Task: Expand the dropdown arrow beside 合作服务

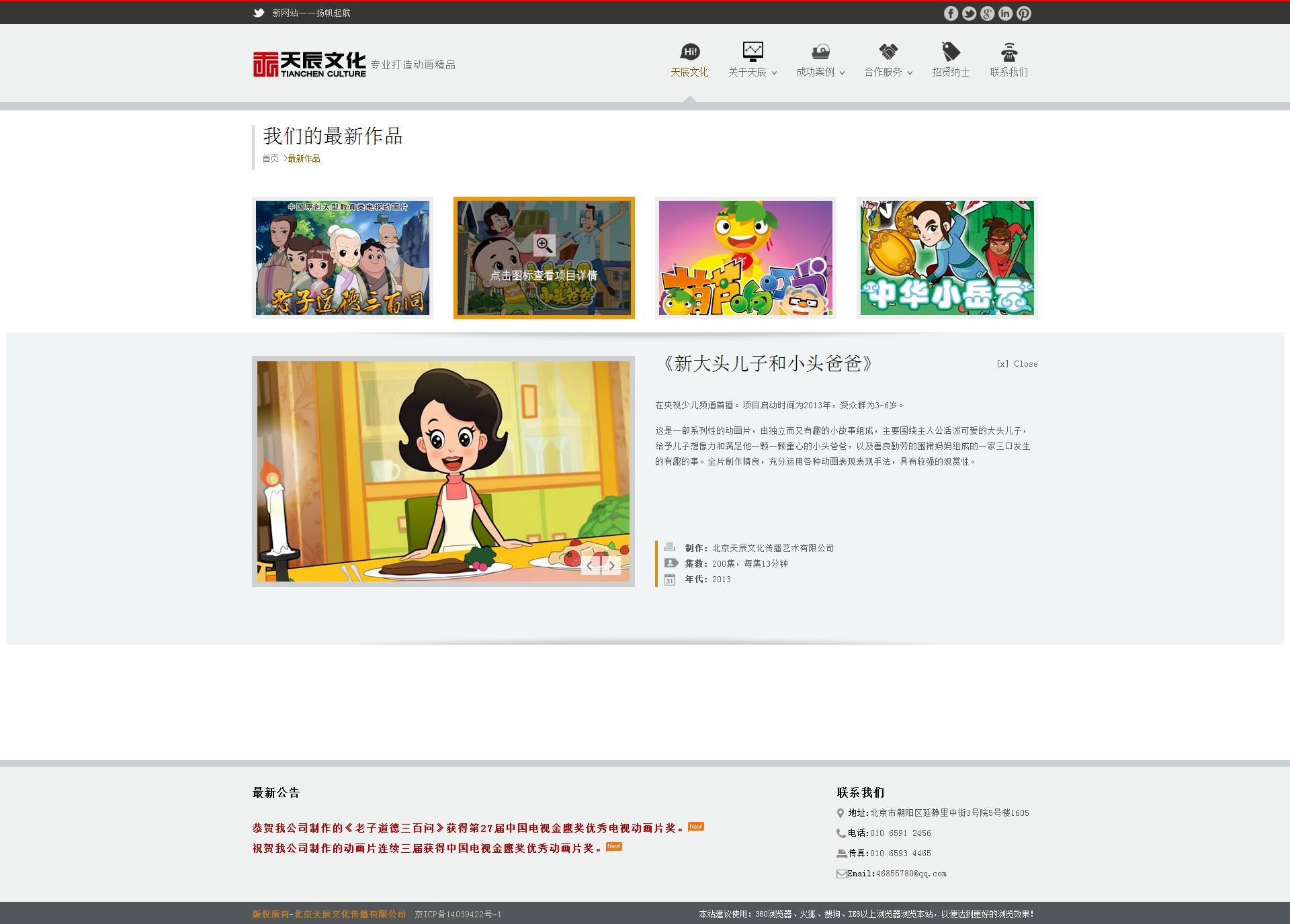Action: (910, 73)
